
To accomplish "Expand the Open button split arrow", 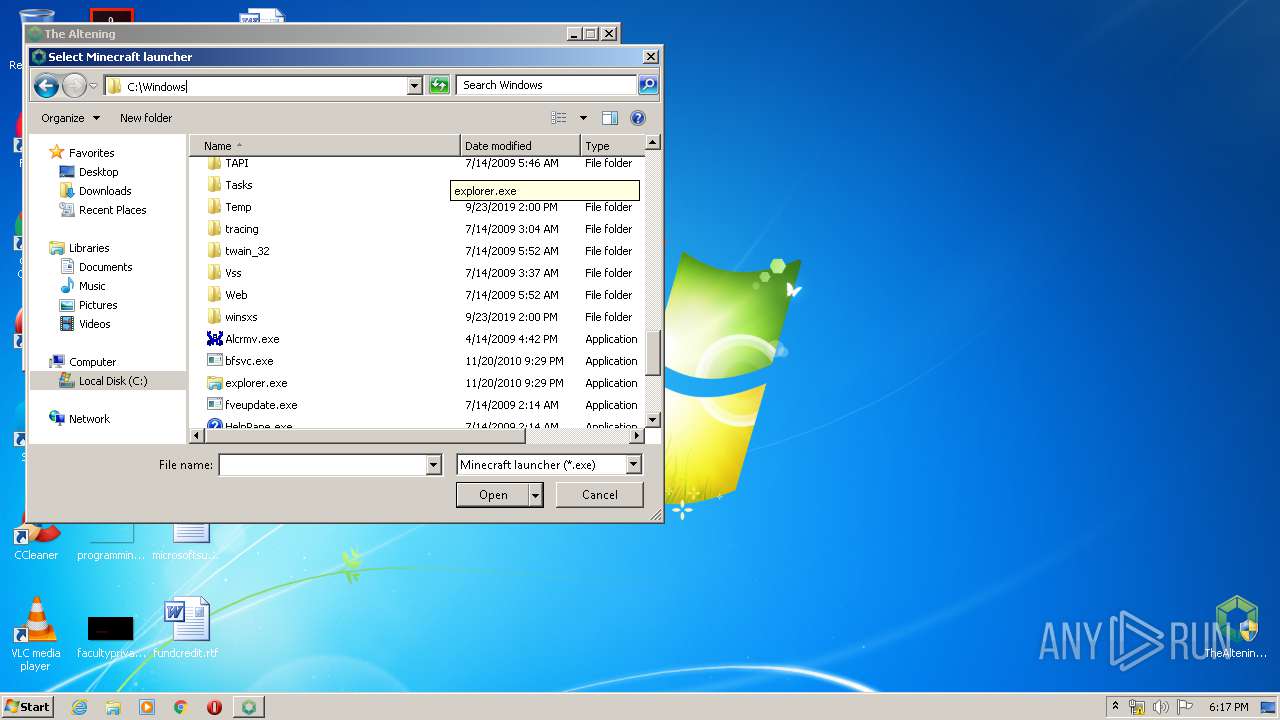I will coord(535,495).
